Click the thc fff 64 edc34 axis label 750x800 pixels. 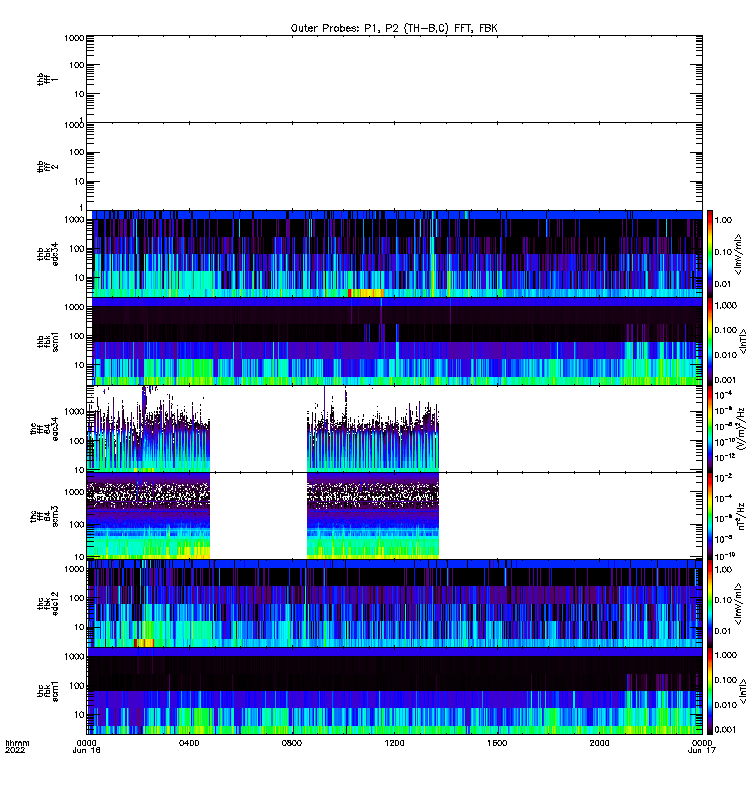pos(44,429)
